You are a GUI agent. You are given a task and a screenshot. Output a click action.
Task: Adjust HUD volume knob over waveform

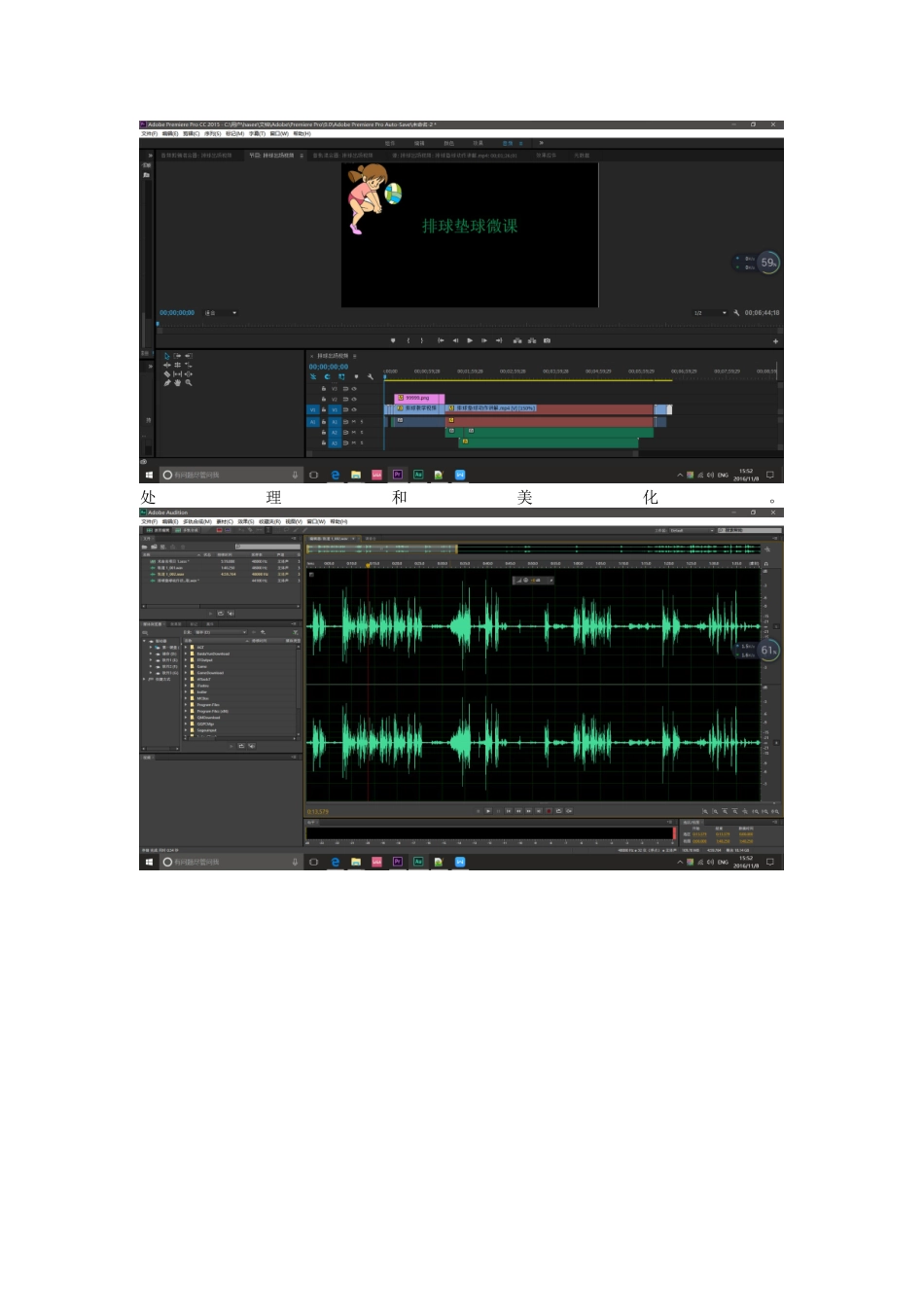[x=526, y=581]
